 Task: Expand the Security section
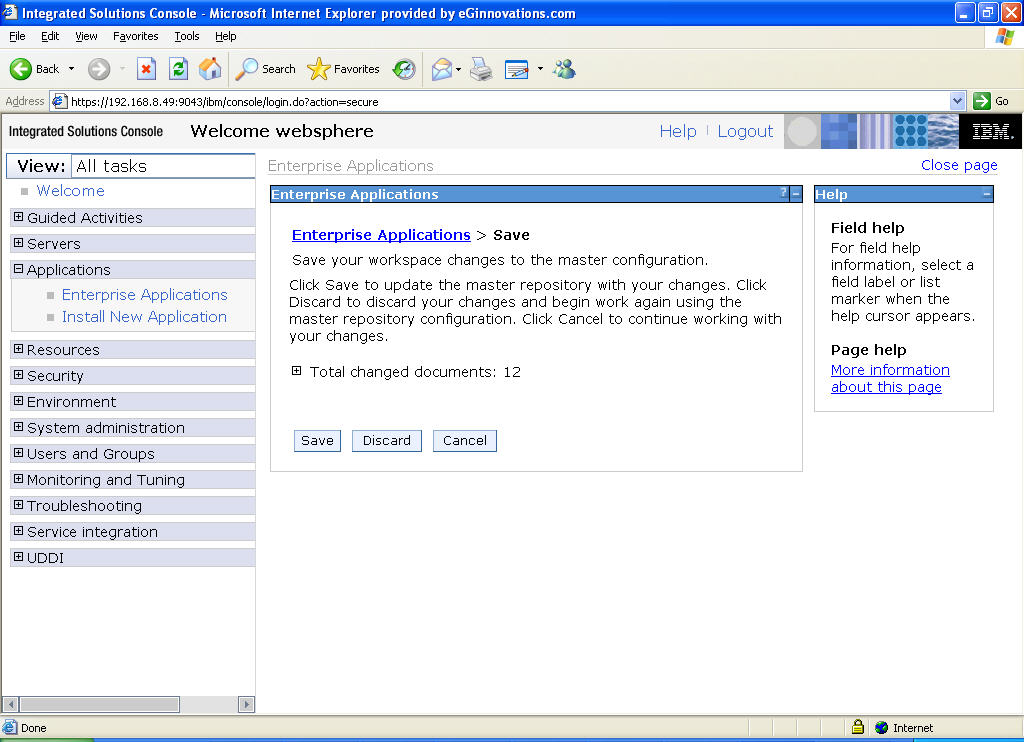pos(18,375)
